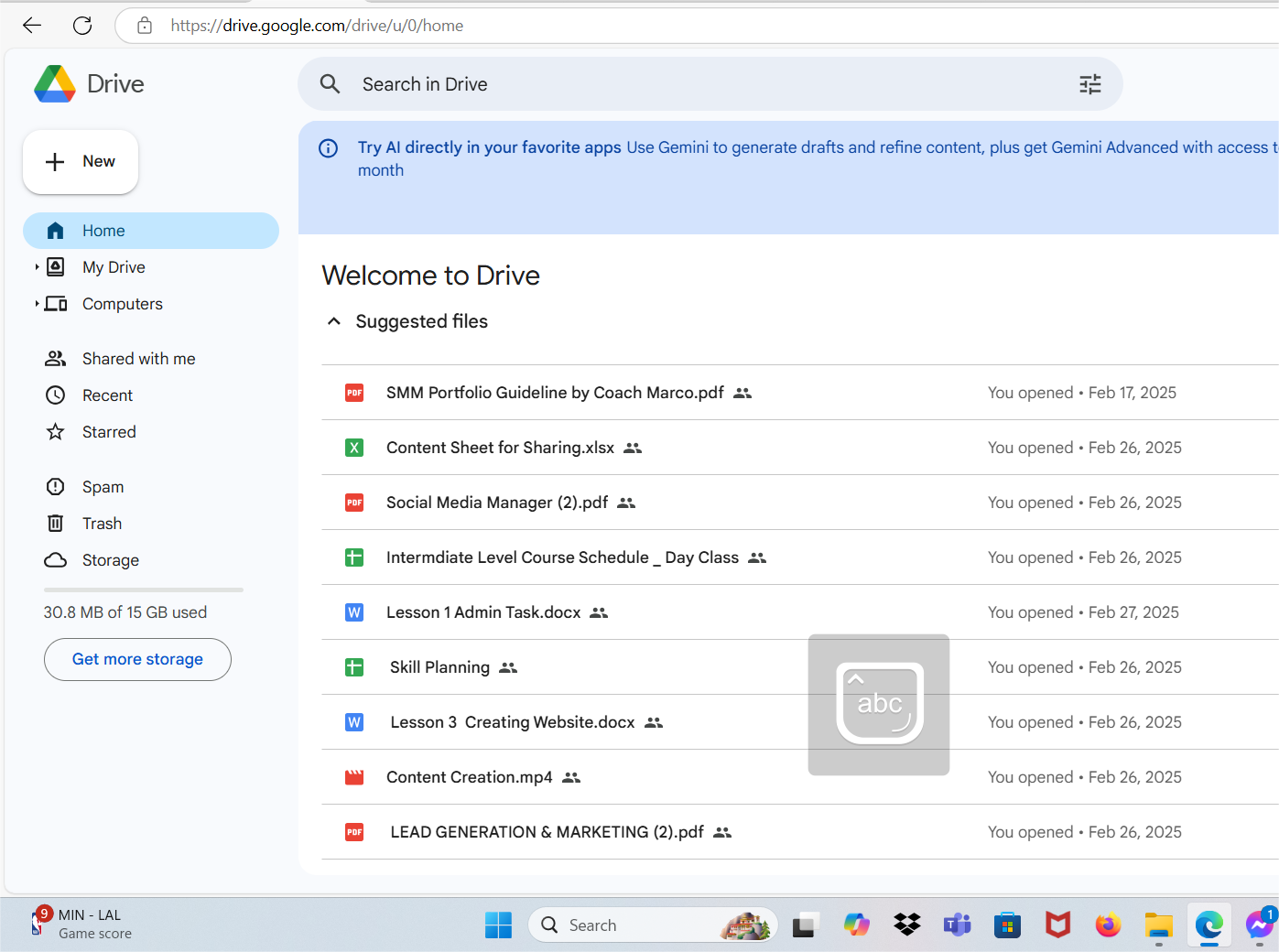Click the Trash bin icon in the sidebar
This screenshot has width=1279, height=952.
point(56,524)
